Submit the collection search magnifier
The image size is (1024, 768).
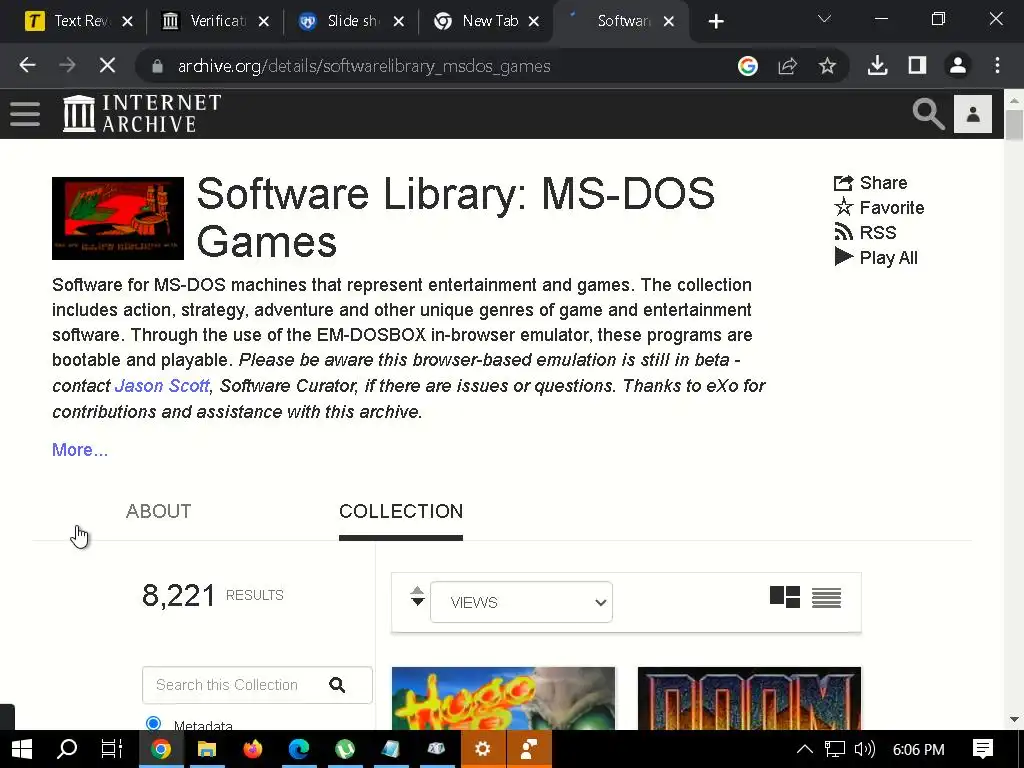tap(337, 684)
